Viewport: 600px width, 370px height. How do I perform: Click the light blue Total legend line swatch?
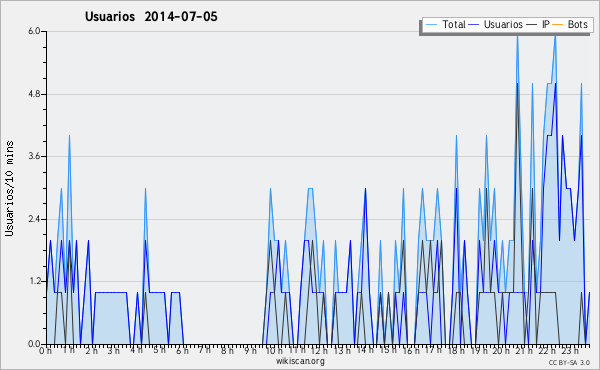(431, 25)
